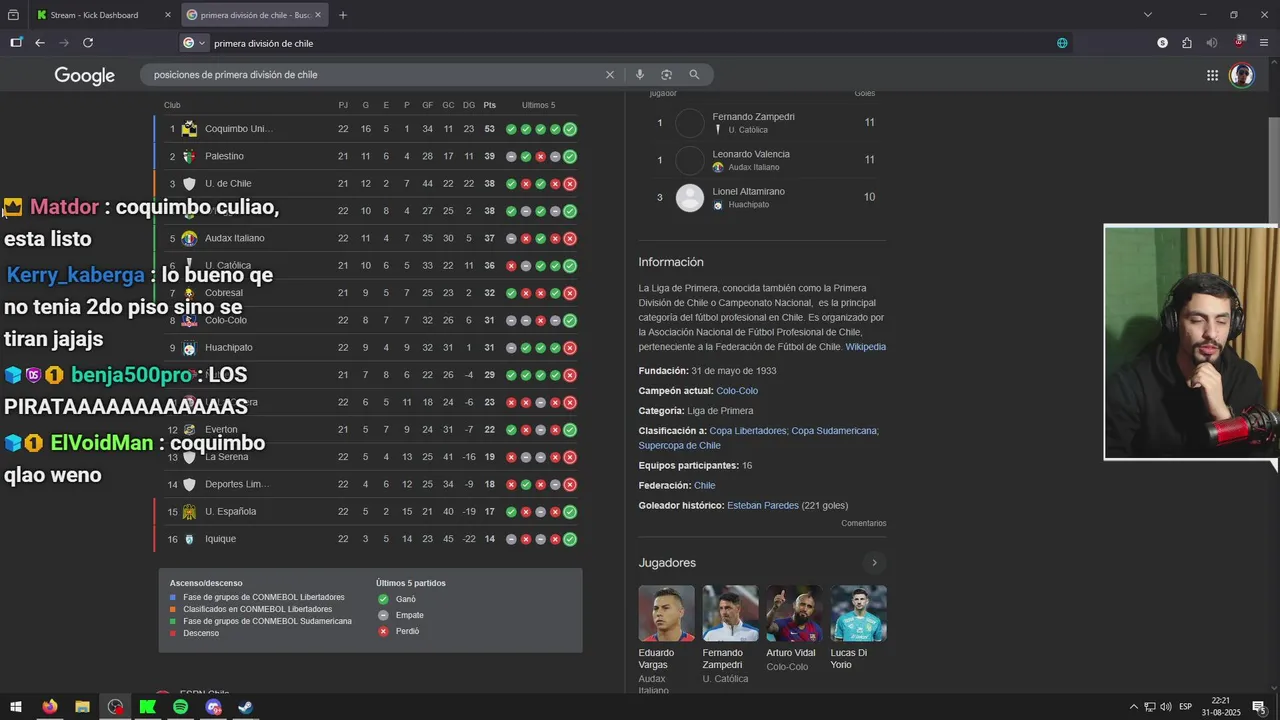Search by image with Google Lens

[x=667, y=75]
